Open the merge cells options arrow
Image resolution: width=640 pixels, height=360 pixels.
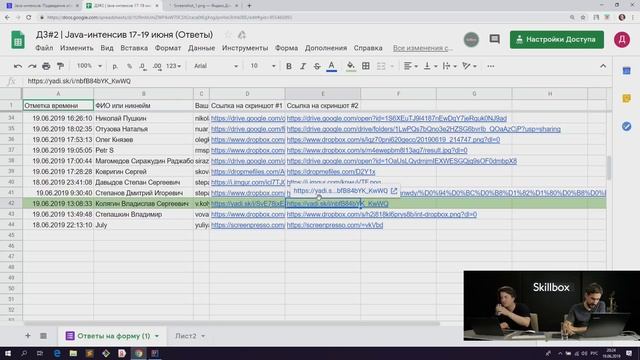tap(392, 66)
